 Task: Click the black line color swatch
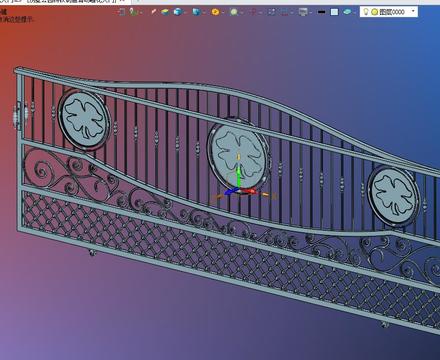(322, 12)
